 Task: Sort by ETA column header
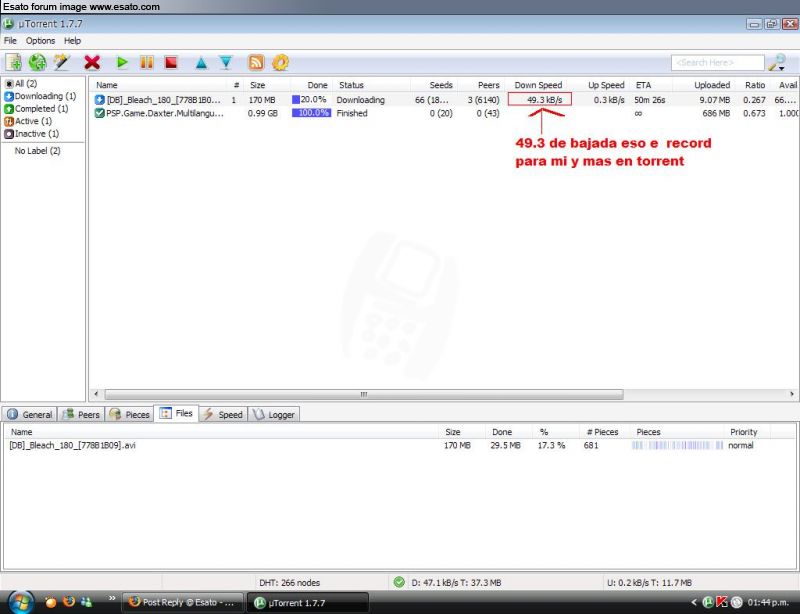click(652, 85)
